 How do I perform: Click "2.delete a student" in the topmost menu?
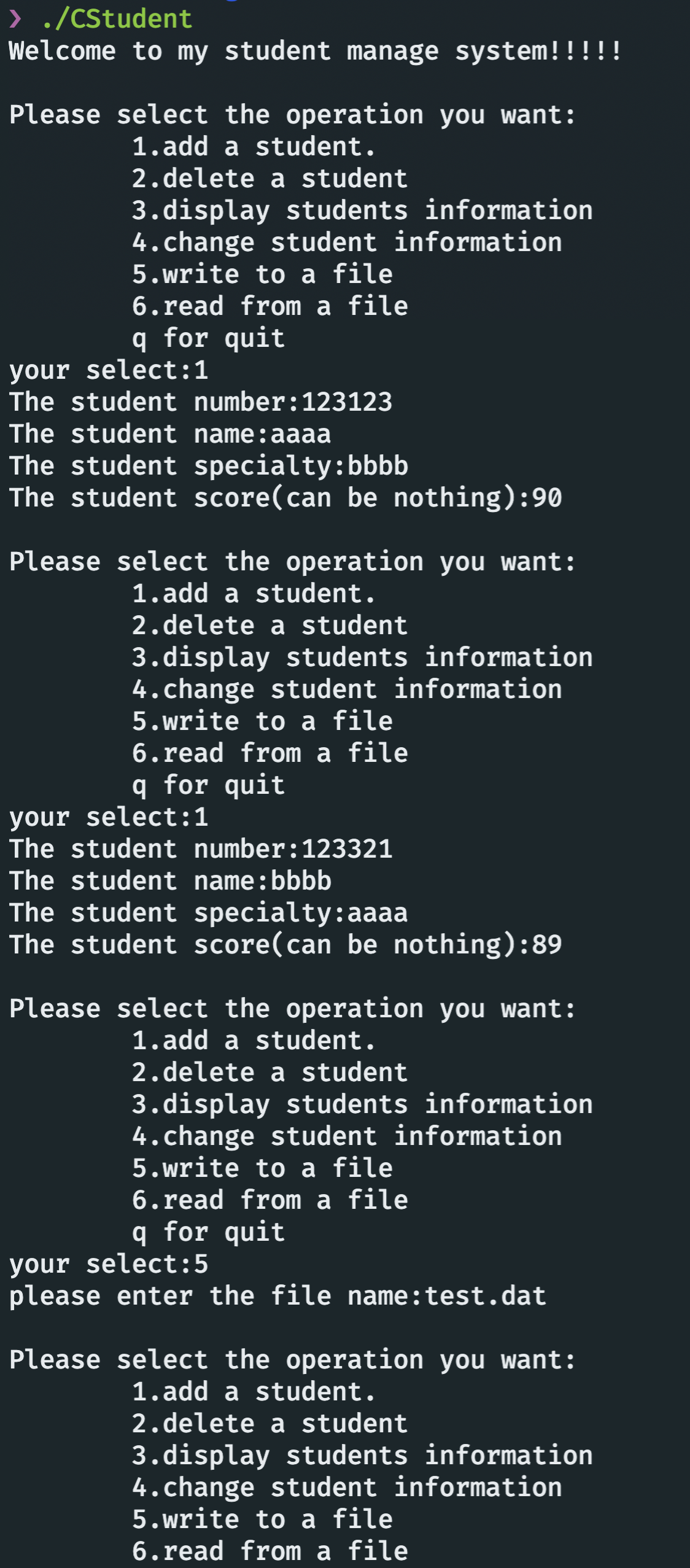tap(269, 179)
